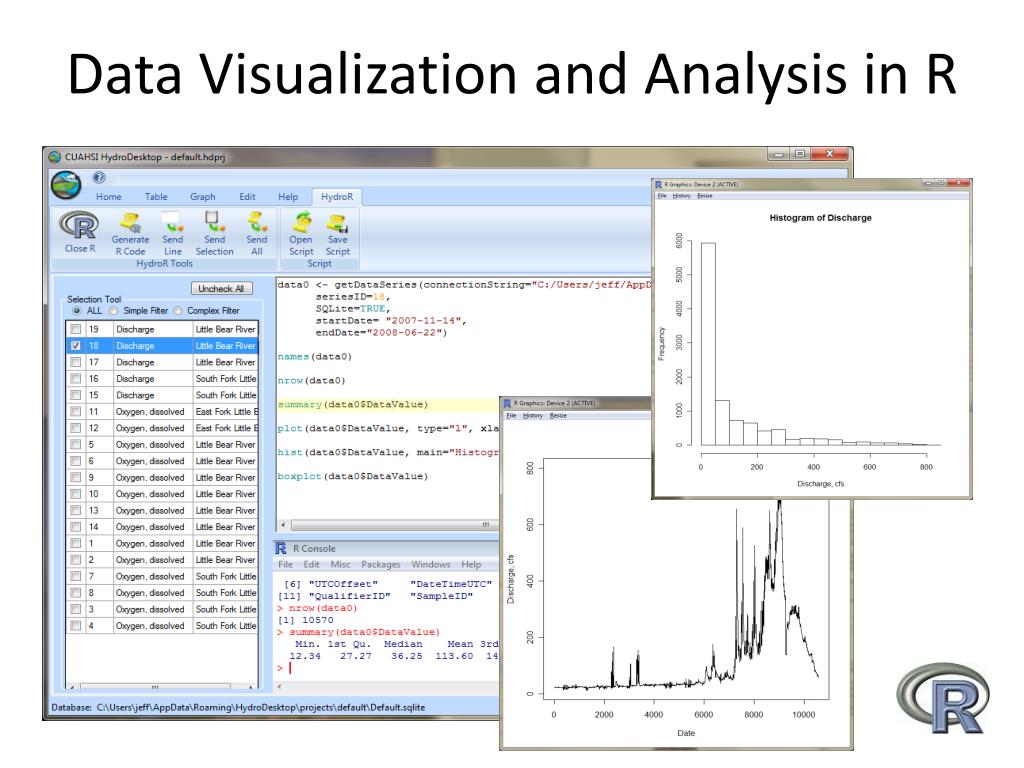Check the box for series 16 Discharge
This screenshot has height=768, width=1024.
(76, 378)
